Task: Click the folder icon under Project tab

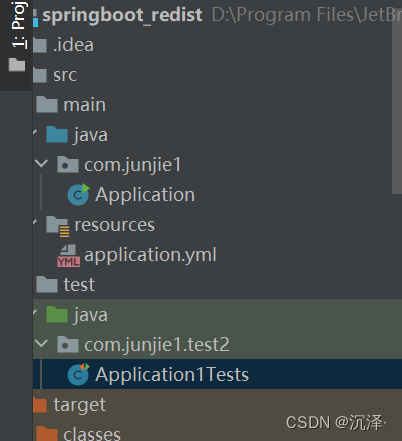Action: coord(17,64)
